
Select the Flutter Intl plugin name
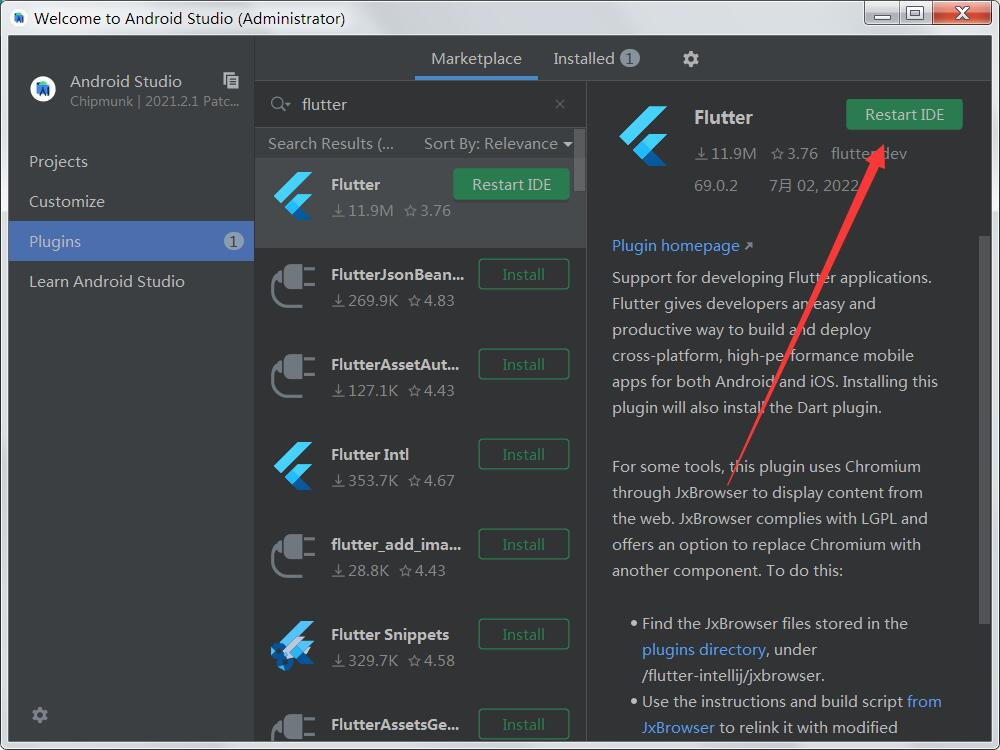click(x=370, y=454)
